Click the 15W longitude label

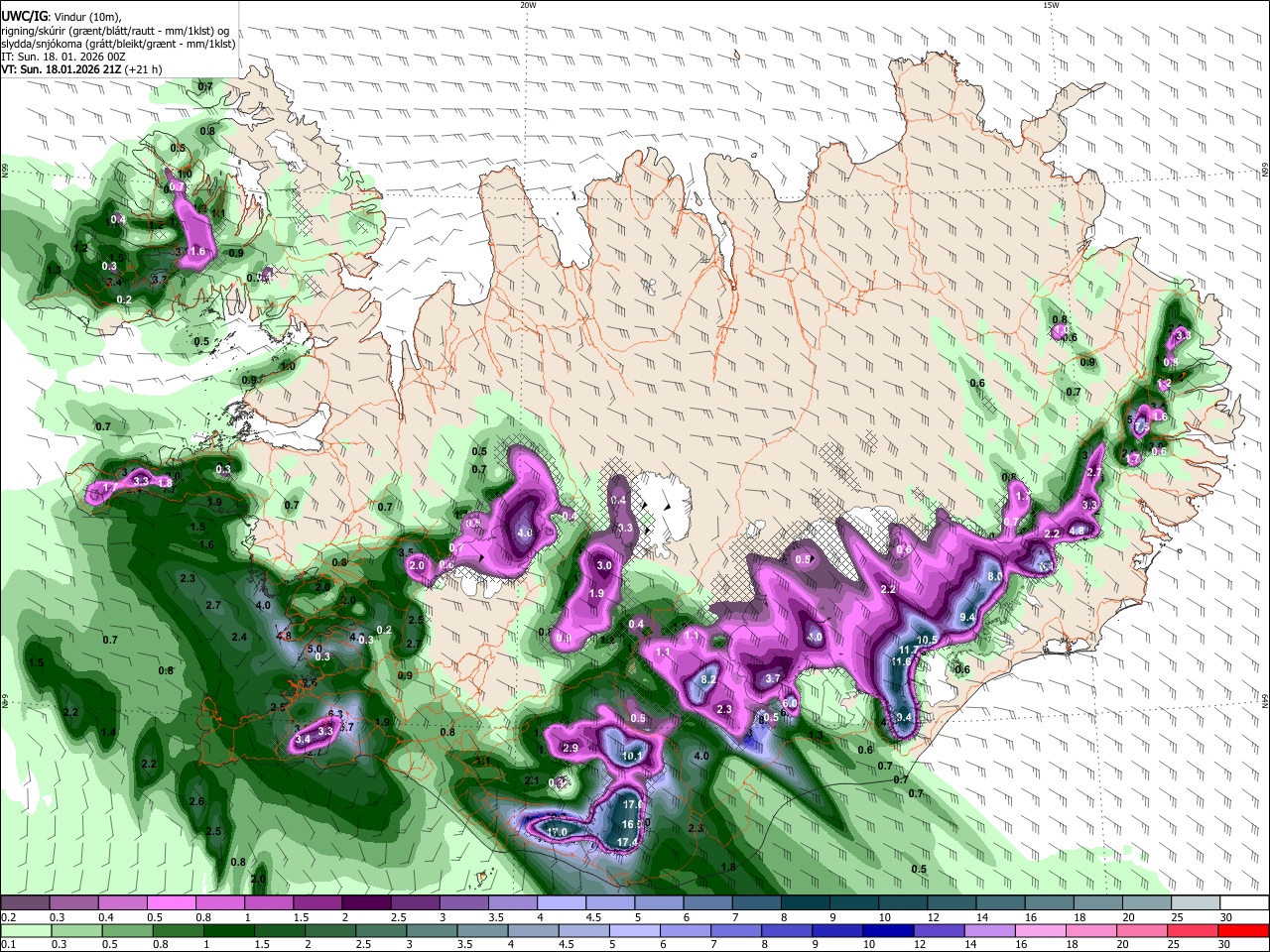tap(1051, 5)
